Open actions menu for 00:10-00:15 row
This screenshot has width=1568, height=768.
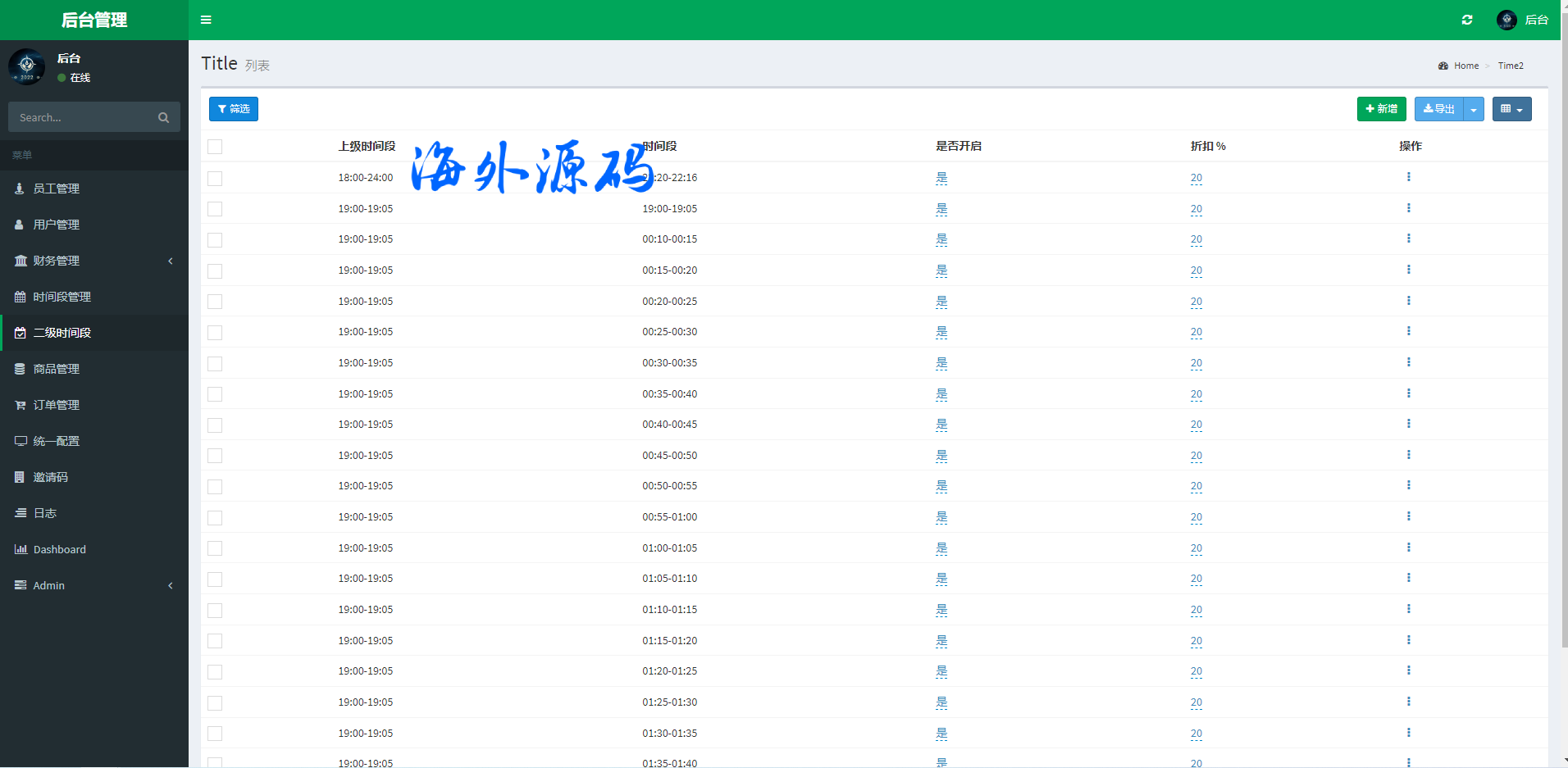point(1408,239)
